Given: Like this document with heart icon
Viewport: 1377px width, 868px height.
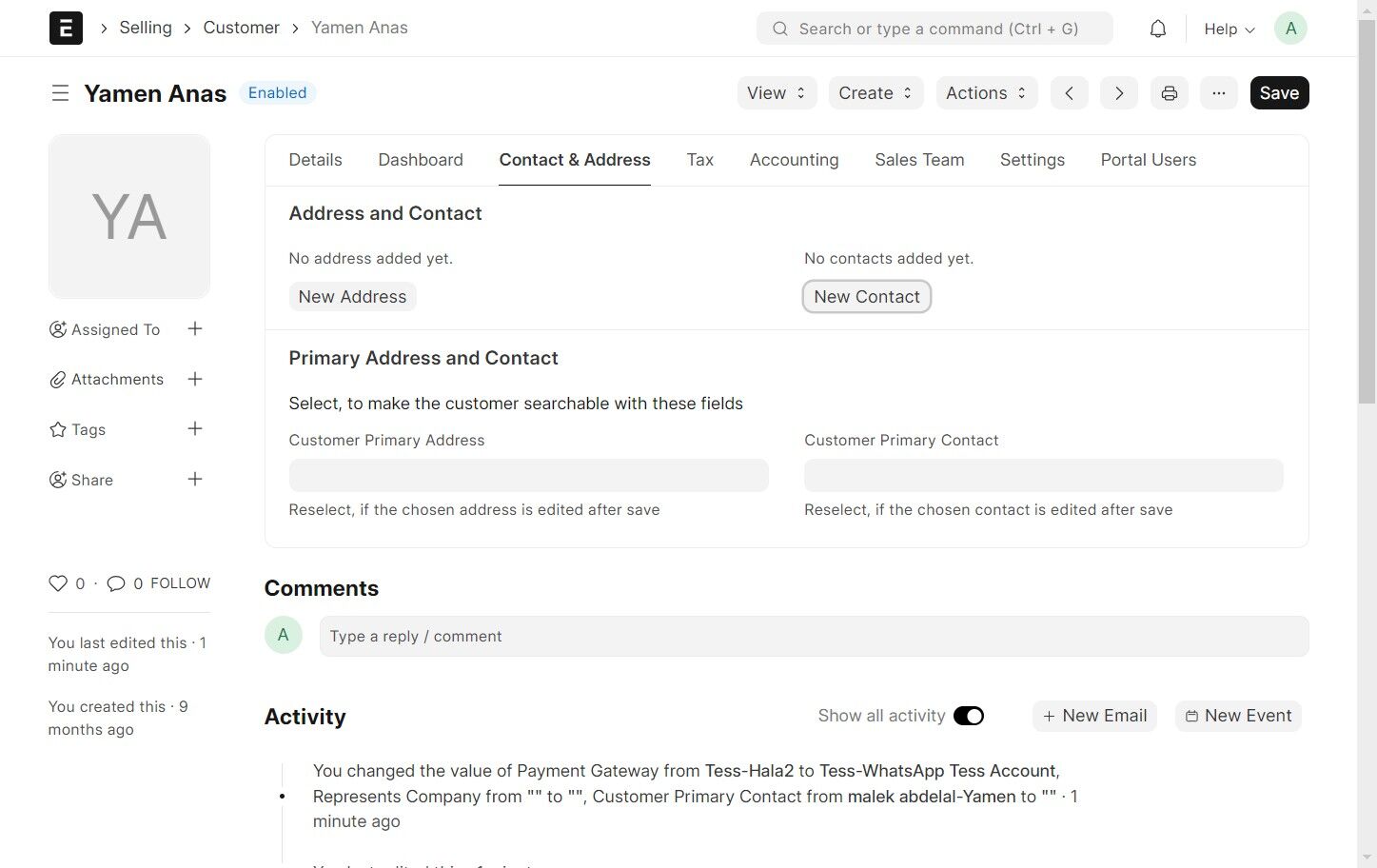Looking at the screenshot, I should (58, 583).
